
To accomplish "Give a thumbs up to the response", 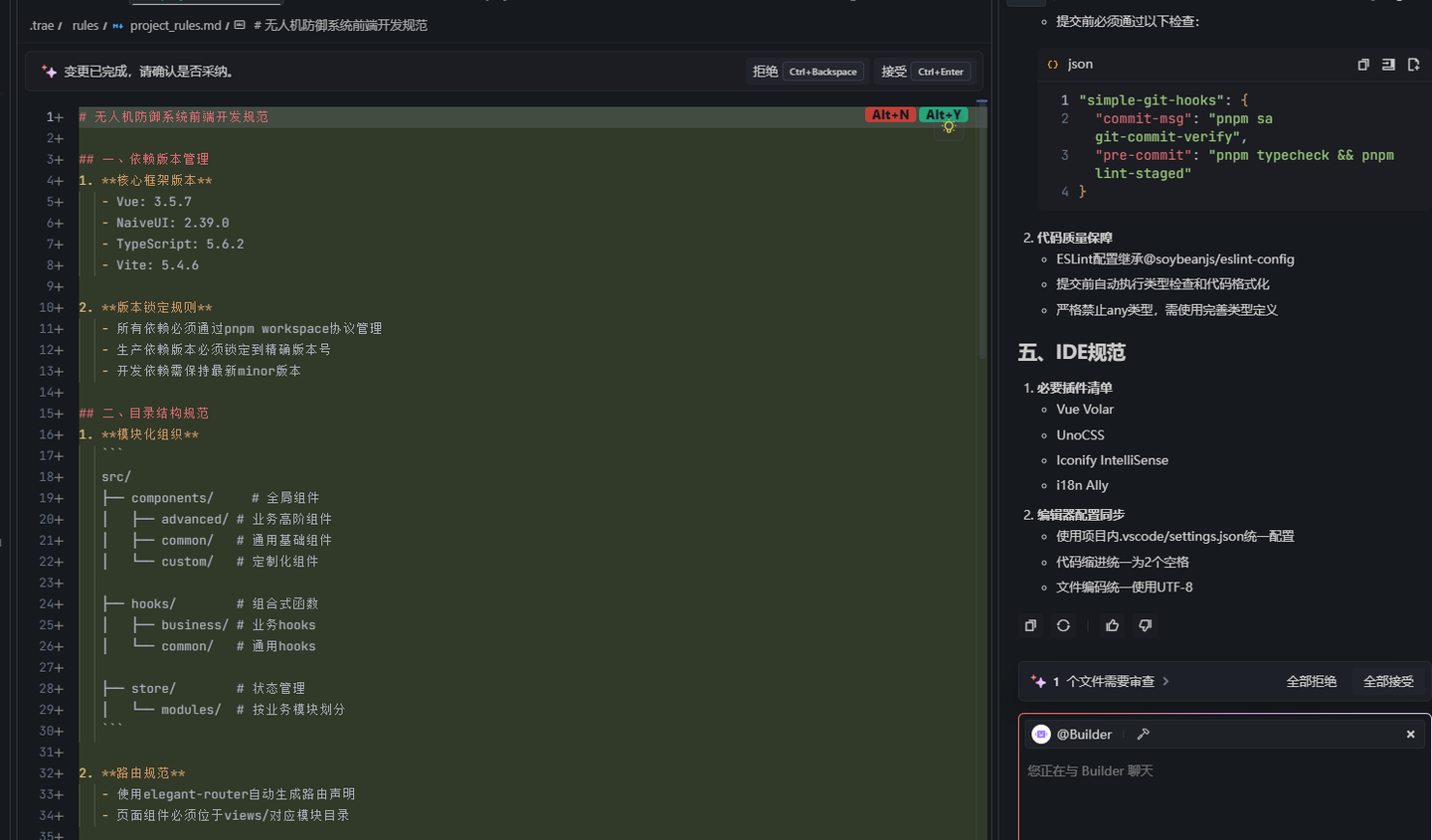I will pos(1112,624).
